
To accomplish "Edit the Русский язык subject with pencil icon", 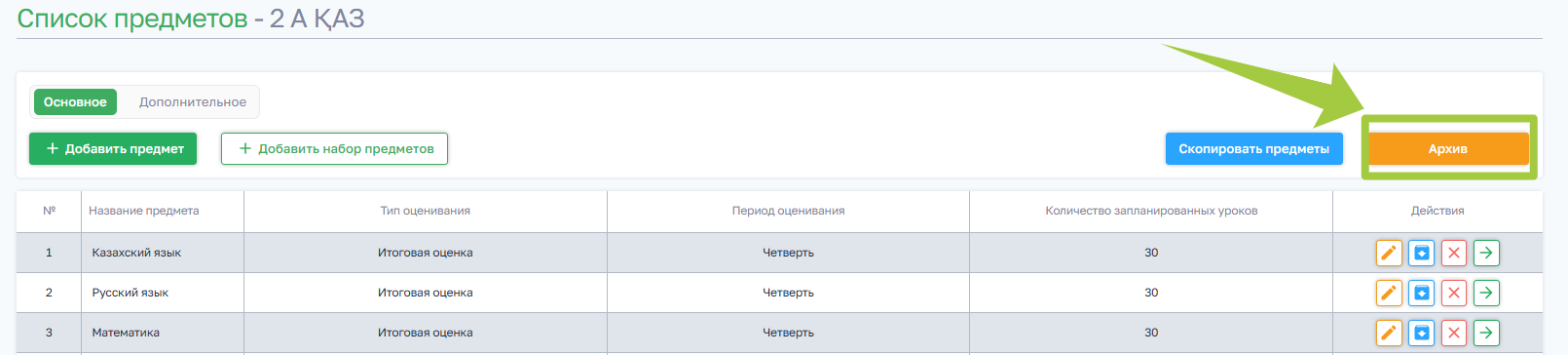I will pyautogui.click(x=1389, y=293).
